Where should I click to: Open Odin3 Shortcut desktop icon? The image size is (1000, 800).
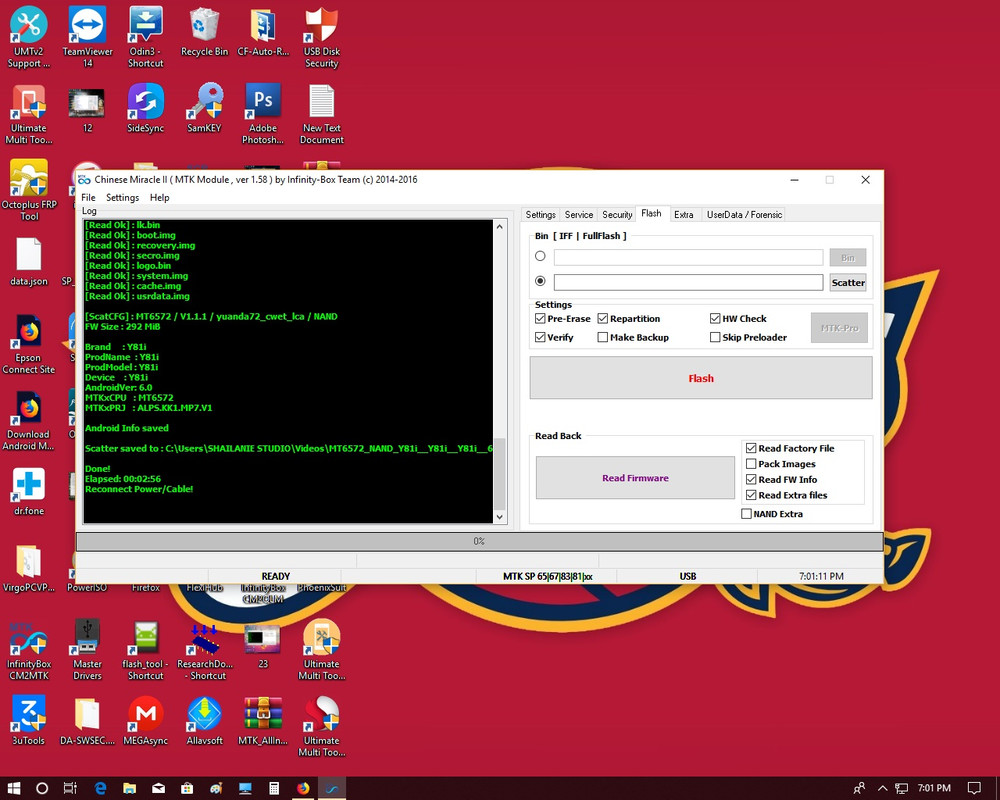145,36
